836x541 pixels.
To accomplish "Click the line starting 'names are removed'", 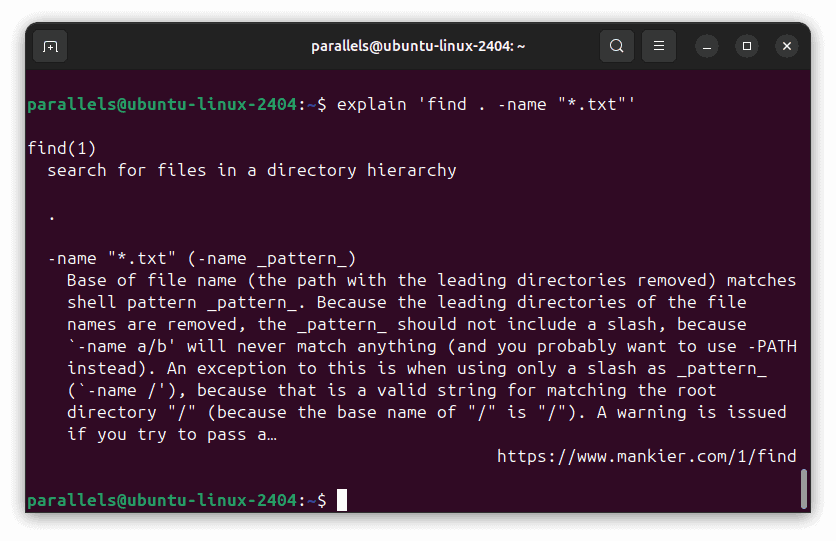I will [x=407, y=325].
